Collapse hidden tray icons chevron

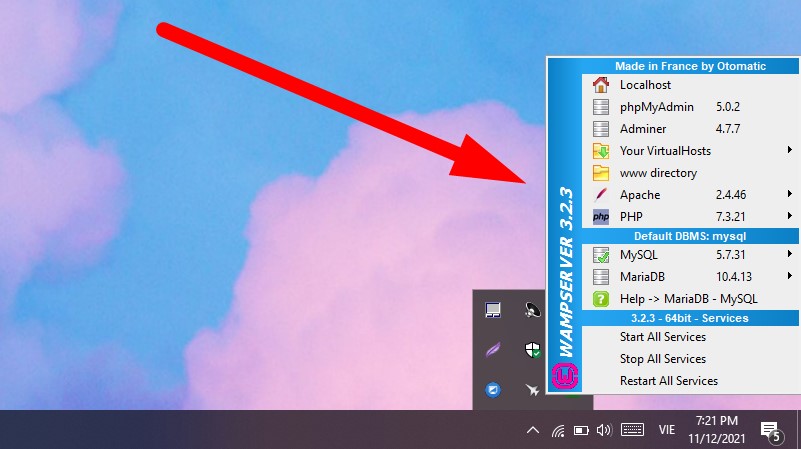coord(533,430)
